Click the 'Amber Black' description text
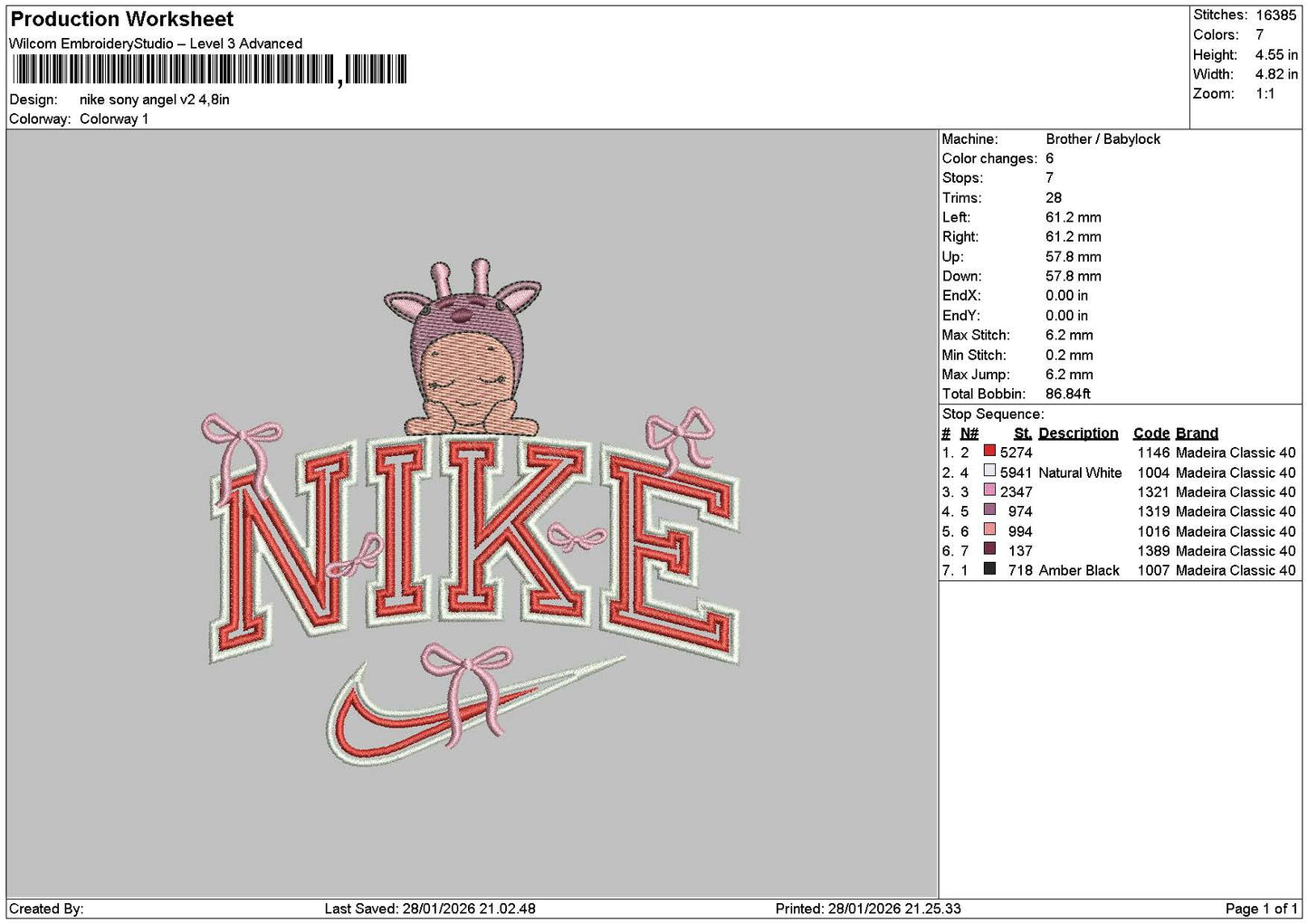This screenshot has height=924, width=1308. click(x=1079, y=570)
